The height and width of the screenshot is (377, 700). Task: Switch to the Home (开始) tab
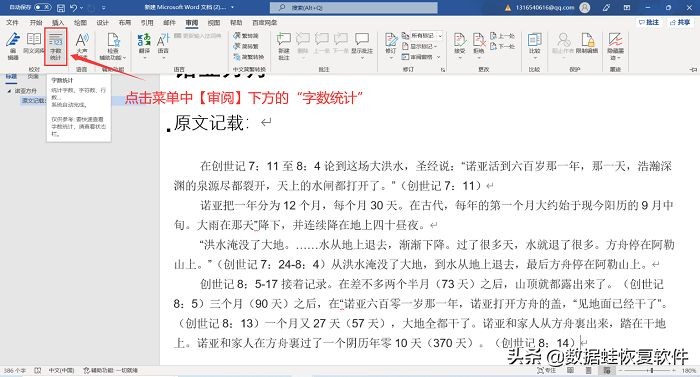[x=36, y=22]
